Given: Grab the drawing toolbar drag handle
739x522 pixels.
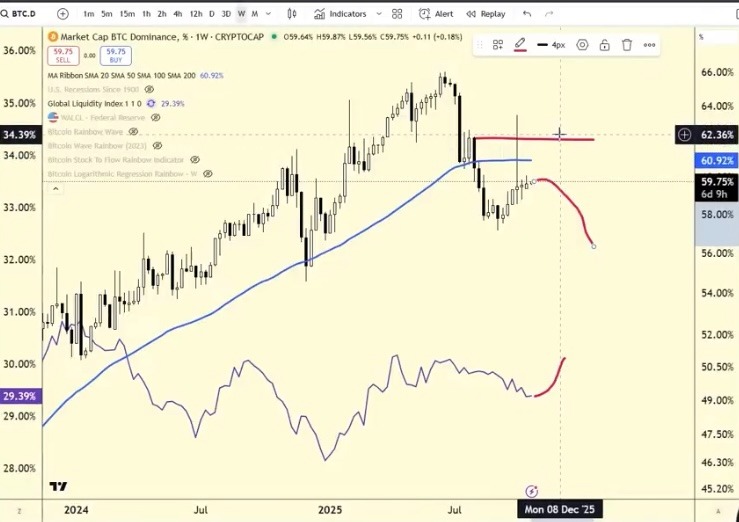Looking at the screenshot, I should click(x=480, y=45).
